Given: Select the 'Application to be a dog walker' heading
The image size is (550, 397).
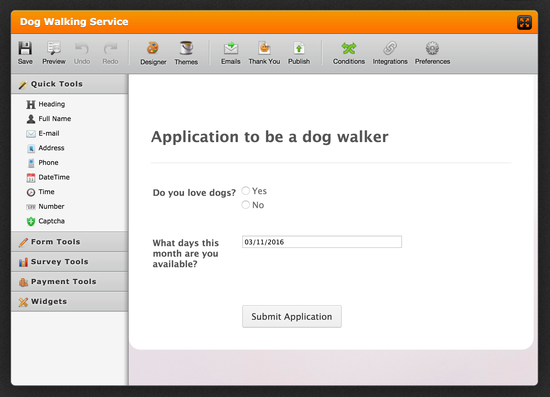Looking at the screenshot, I should pyautogui.click(x=269, y=137).
